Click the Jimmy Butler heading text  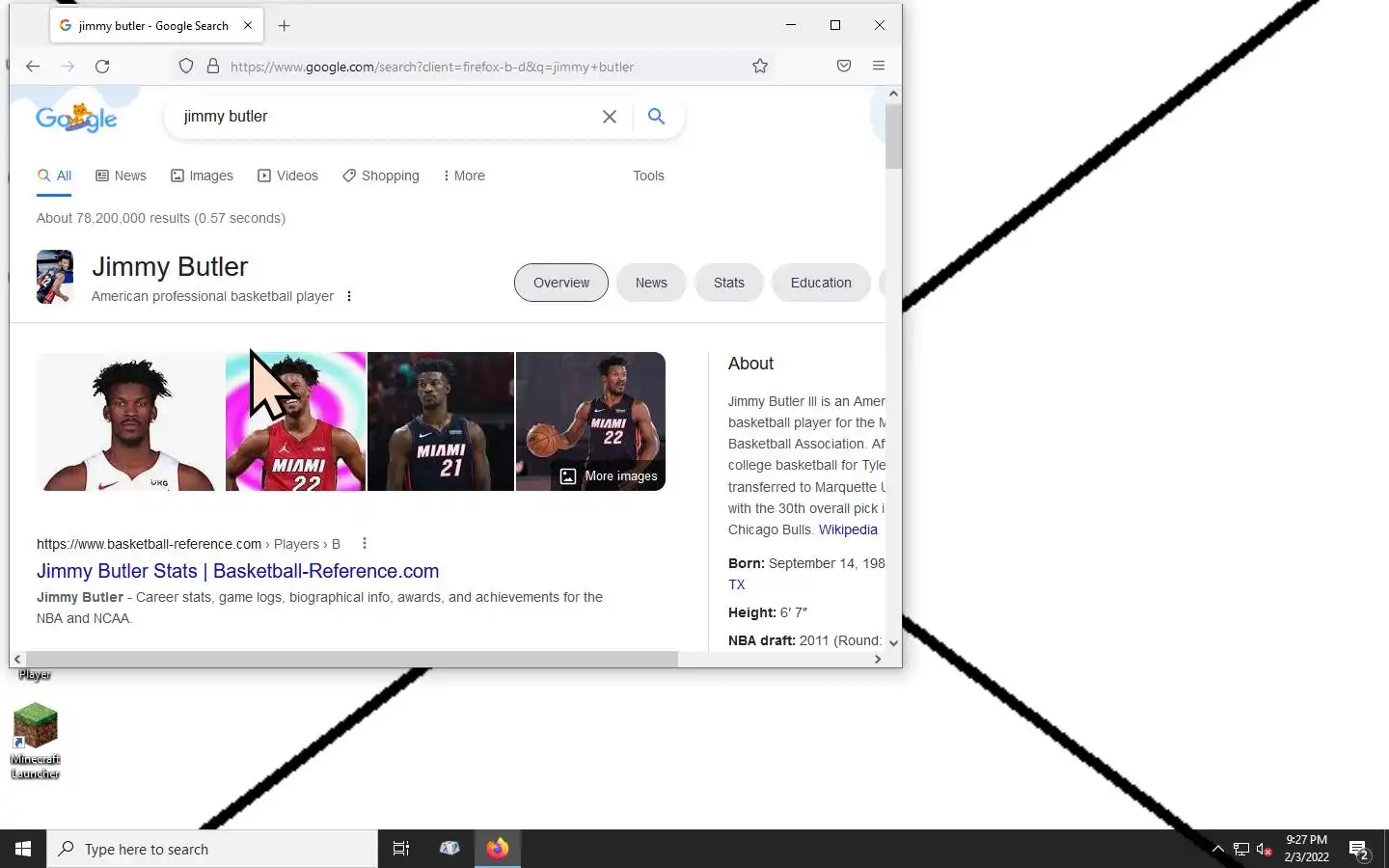170,267
